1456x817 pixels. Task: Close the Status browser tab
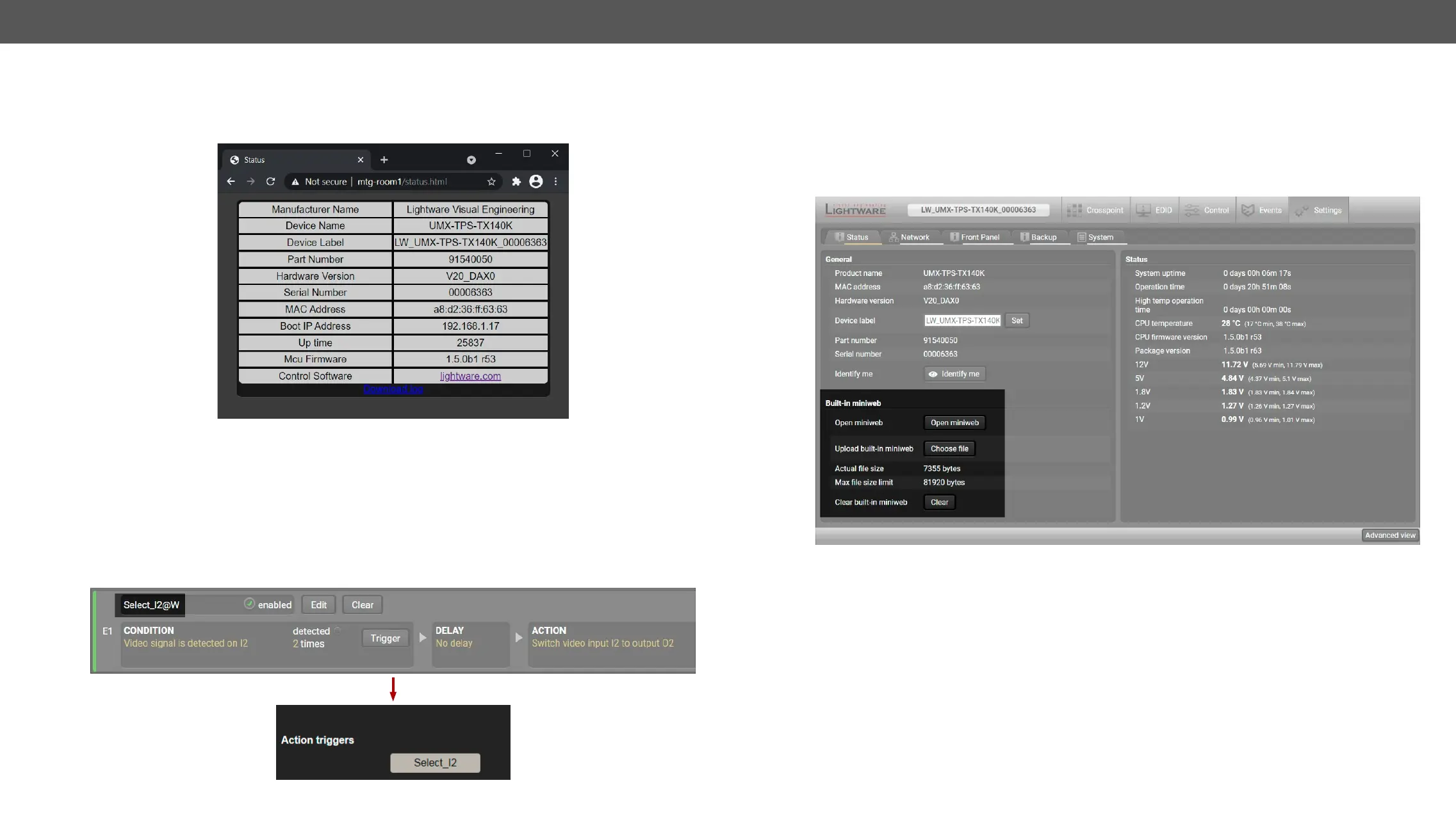(361, 160)
